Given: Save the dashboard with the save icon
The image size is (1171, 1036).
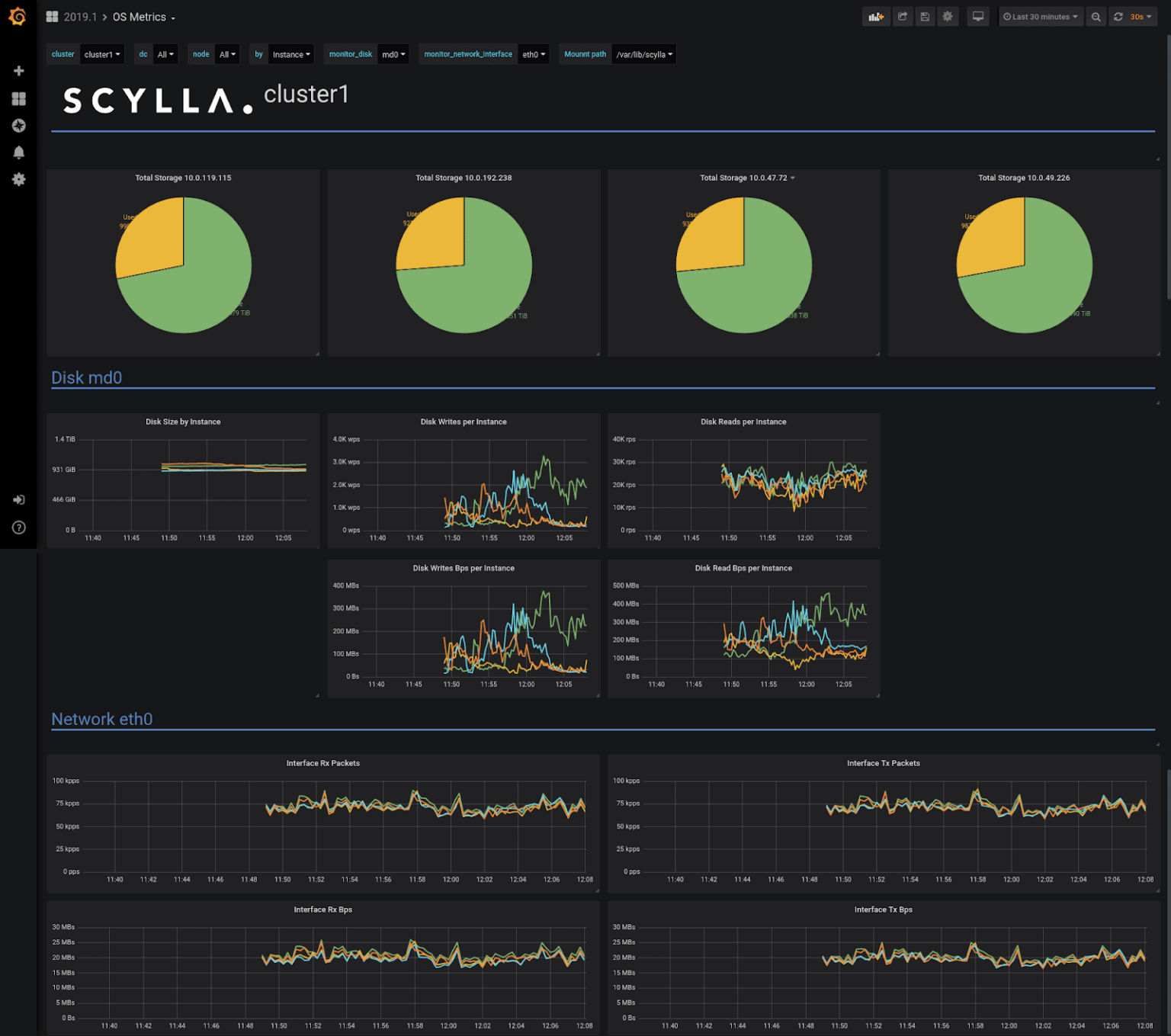Looking at the screenshot, I should point(925,17).
